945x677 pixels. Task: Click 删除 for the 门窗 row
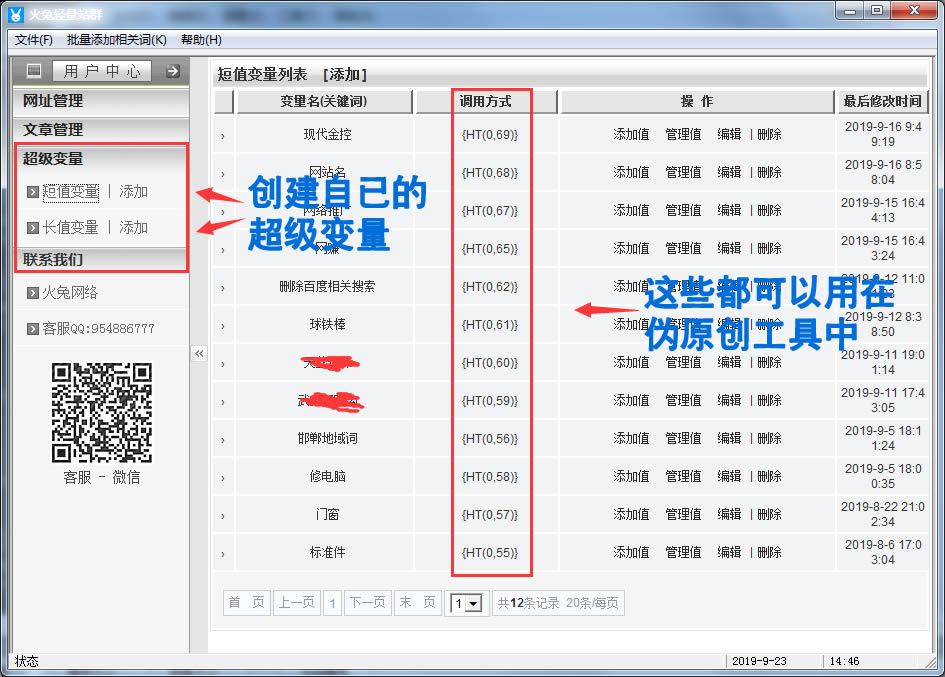[x=770, y=514]
